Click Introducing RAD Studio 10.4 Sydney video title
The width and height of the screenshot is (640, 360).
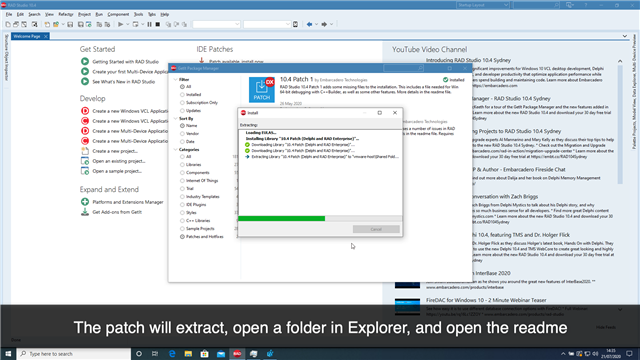pyautogui.click(x=468, y=60)
